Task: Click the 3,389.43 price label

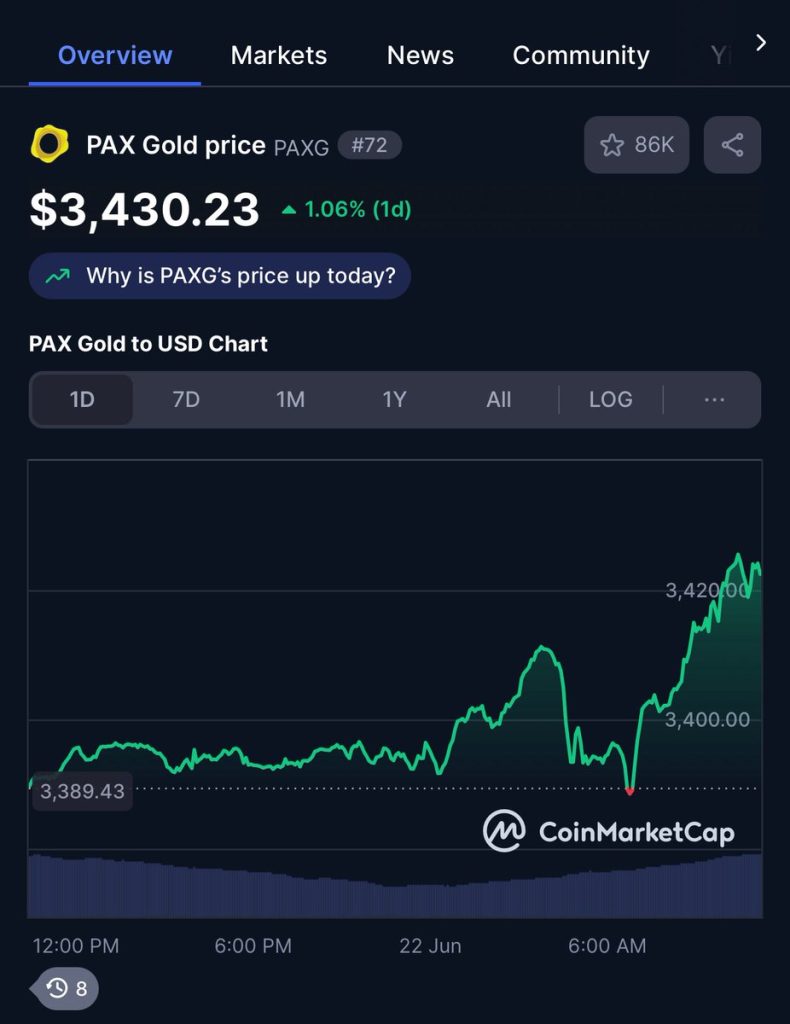Action: pyautogui.click(x=82, y=792)
